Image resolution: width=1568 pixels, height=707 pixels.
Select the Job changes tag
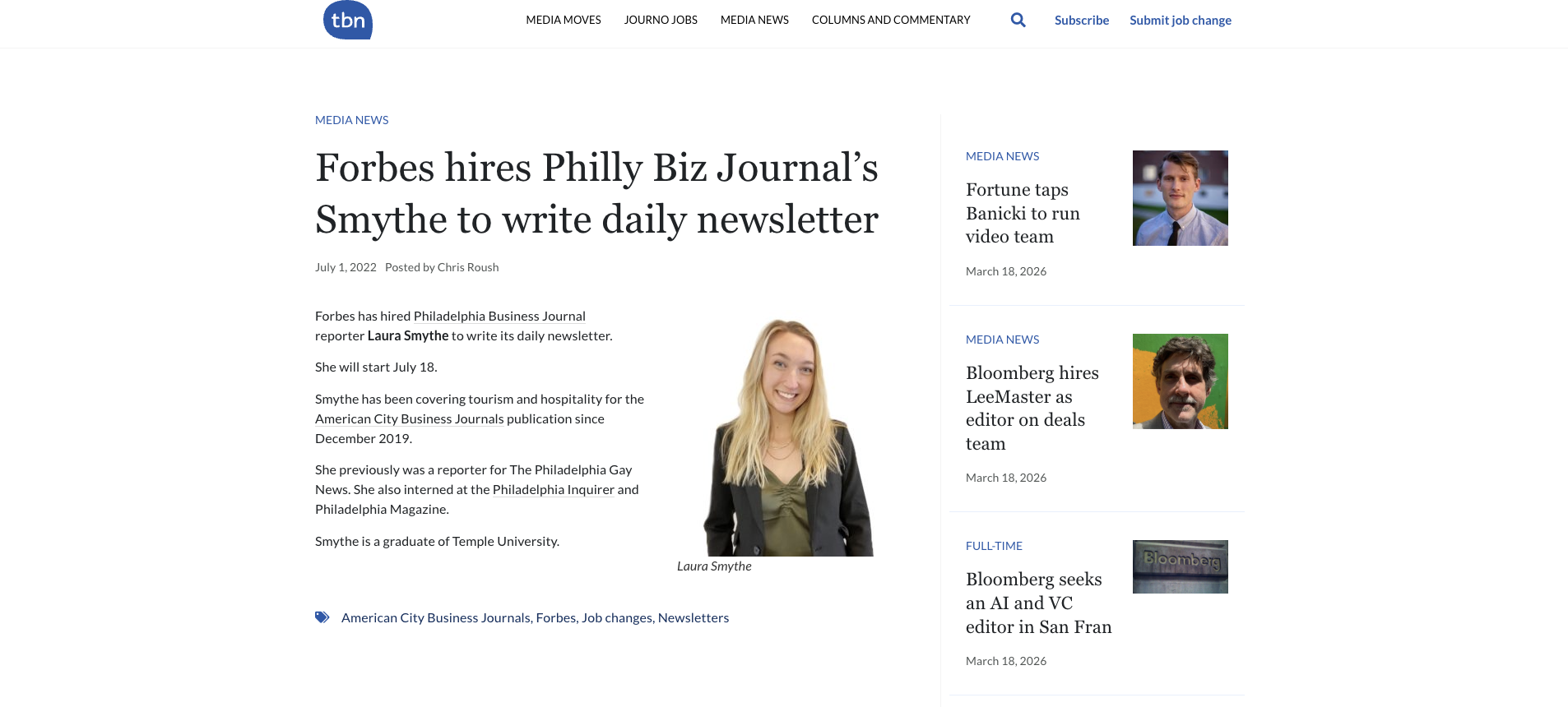click(x=616, y=617)
